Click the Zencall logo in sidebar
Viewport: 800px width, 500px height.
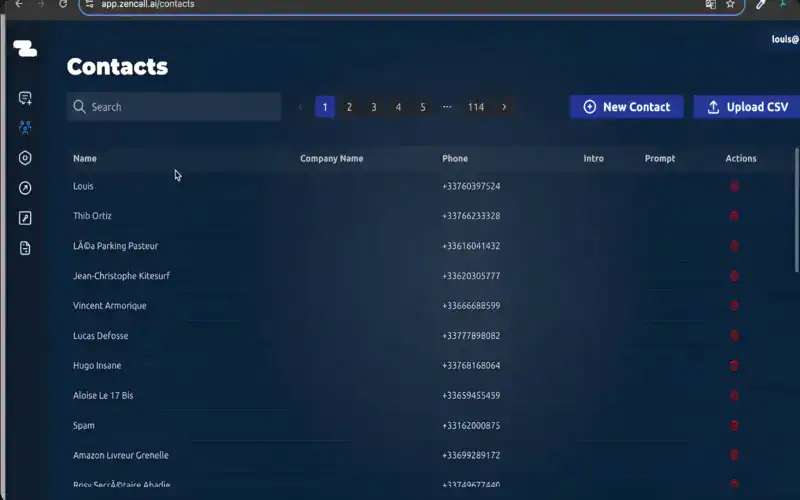click(x=25, y=48)
